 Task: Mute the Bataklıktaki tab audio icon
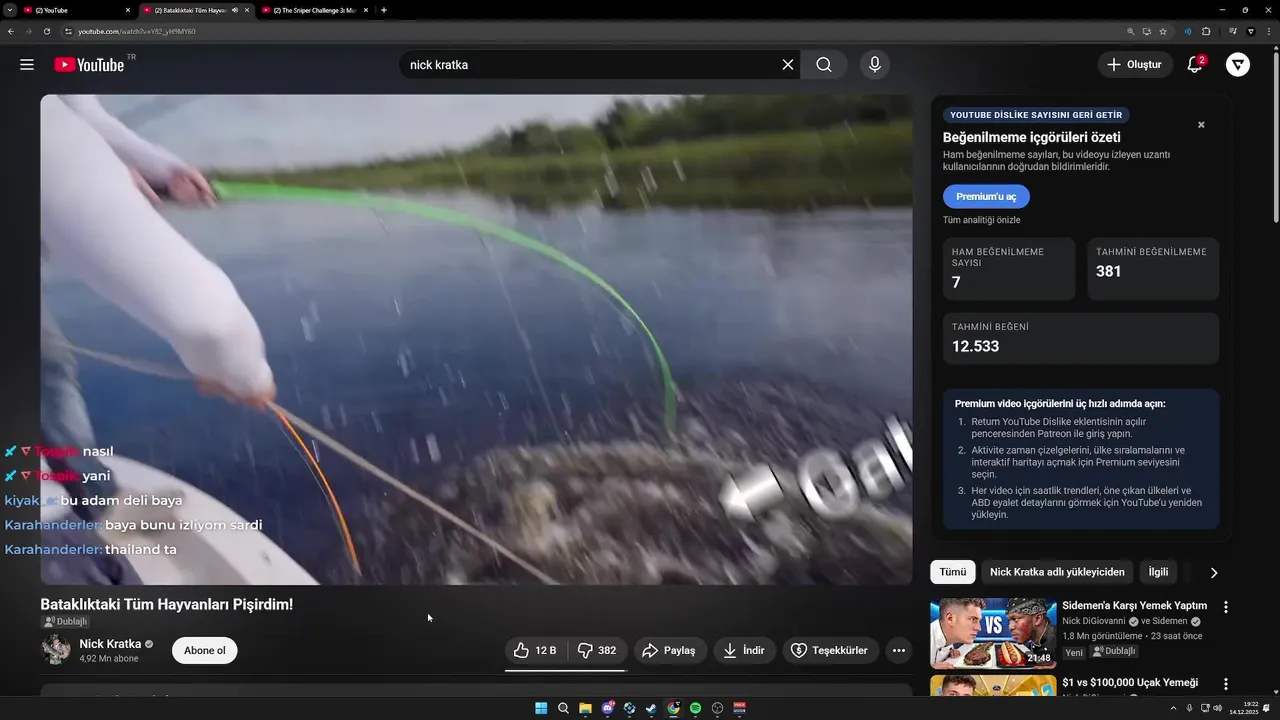[x=235, y=10]
